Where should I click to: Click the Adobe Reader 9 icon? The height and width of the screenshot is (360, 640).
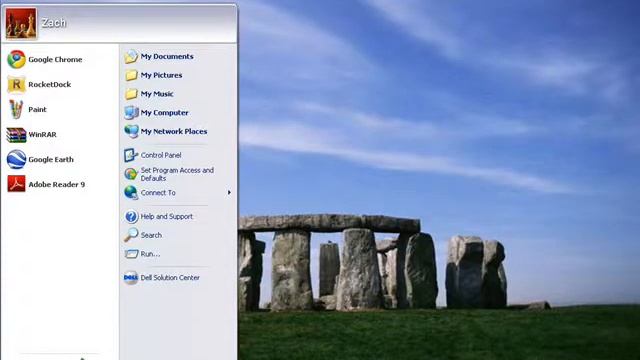[x=16, y=184]
